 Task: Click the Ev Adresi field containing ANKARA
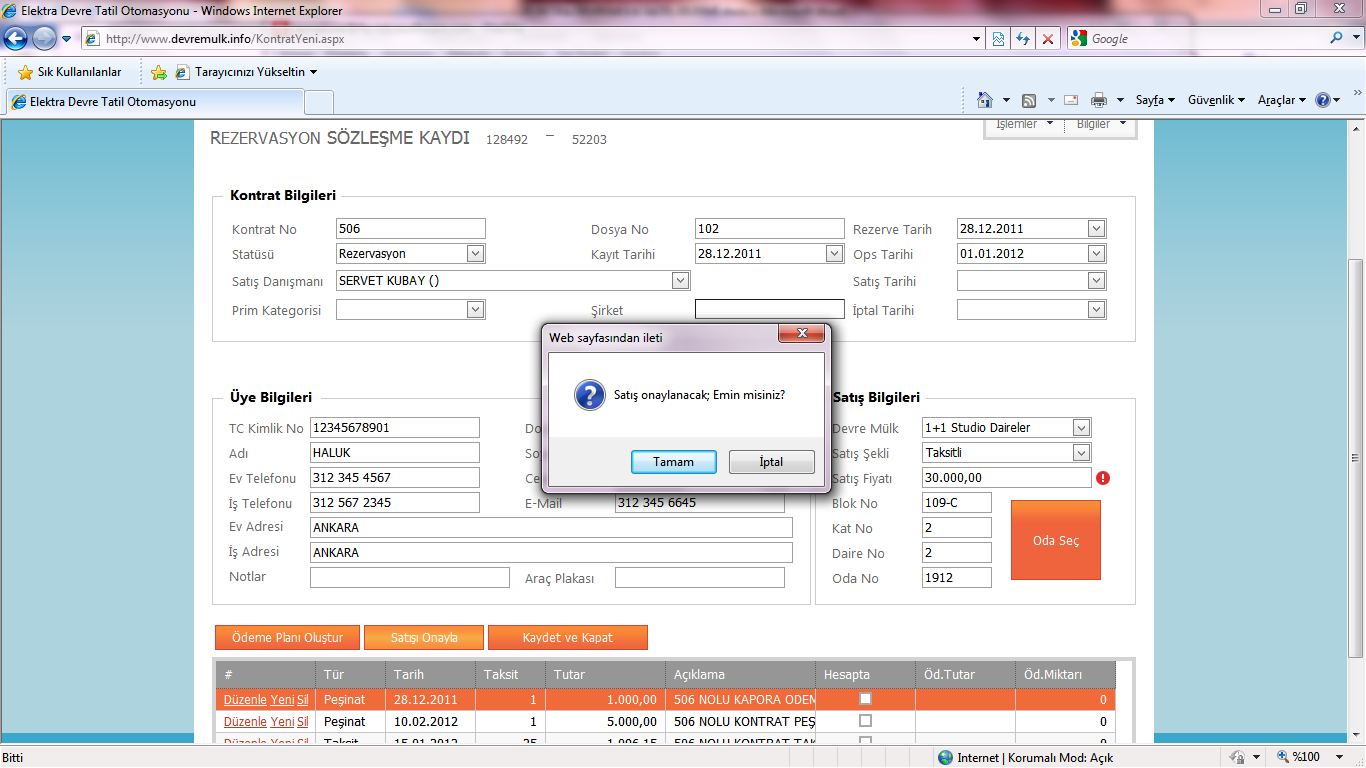(x=551, y=527)
